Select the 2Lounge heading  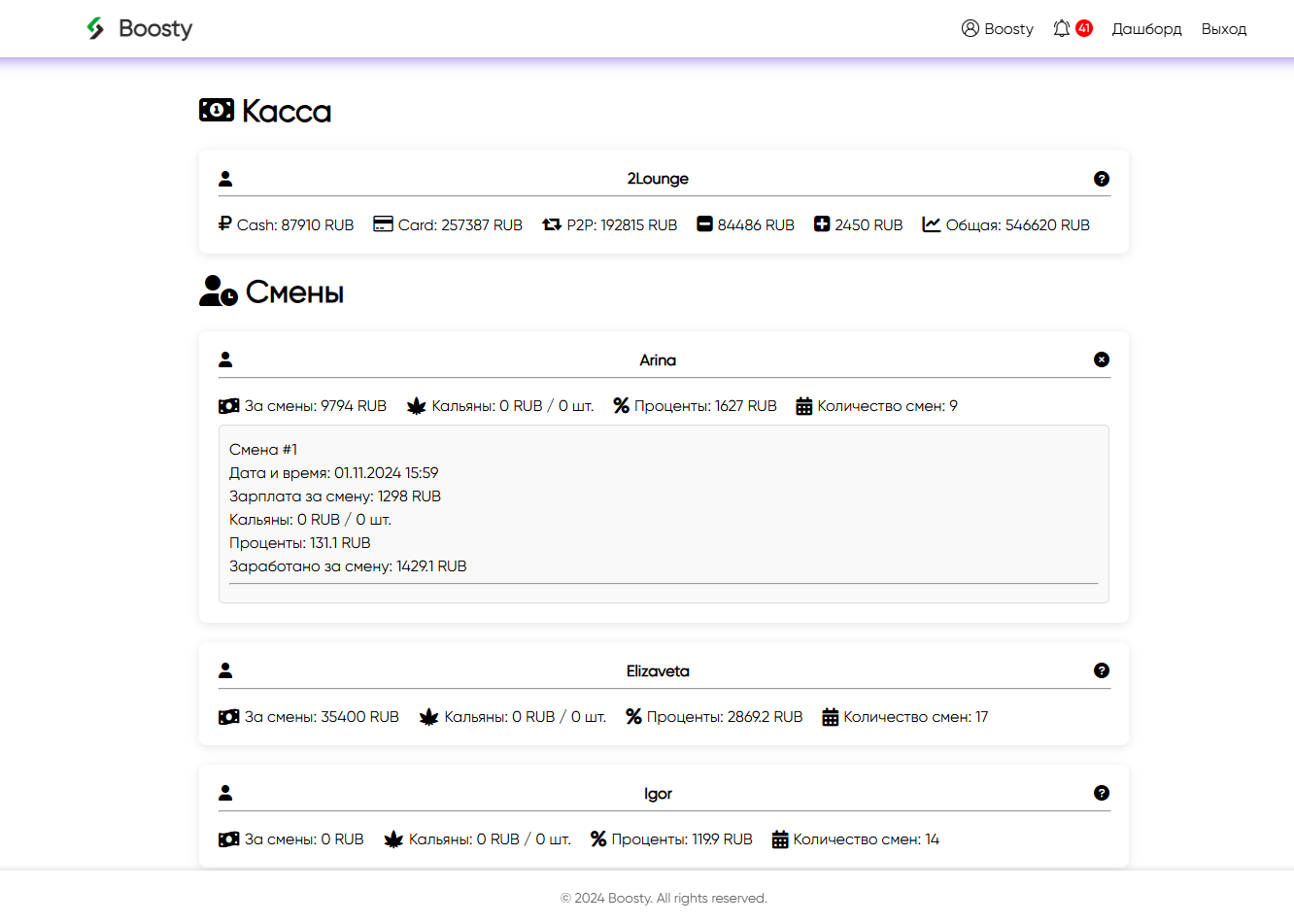pos(658,179)
